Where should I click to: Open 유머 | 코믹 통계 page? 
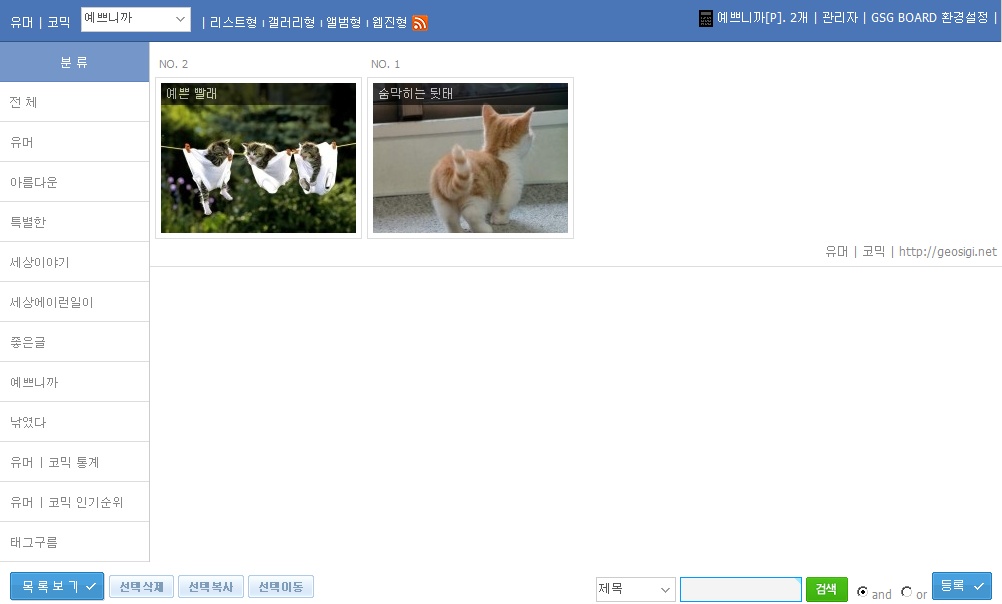coord(74,462)
